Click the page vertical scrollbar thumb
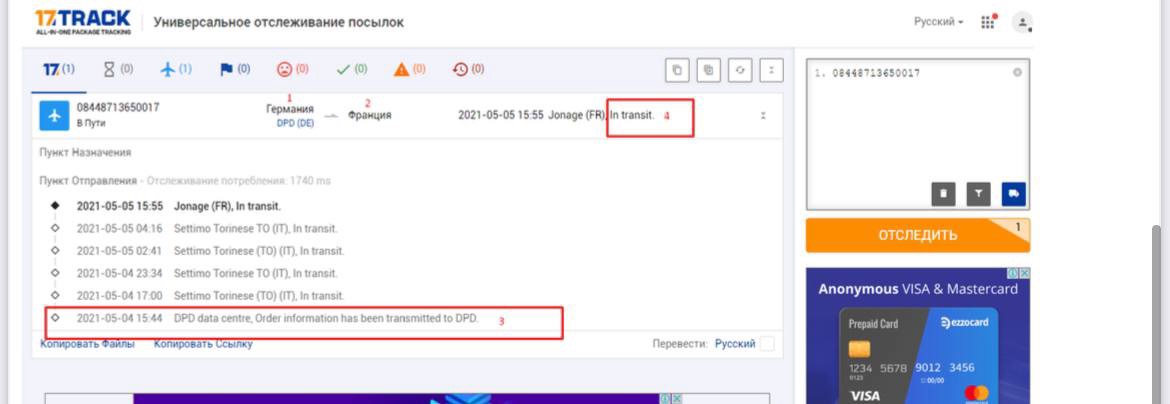Viewport: 1170px width, 404px height. pyautogui.click(x=1159, y=300)
